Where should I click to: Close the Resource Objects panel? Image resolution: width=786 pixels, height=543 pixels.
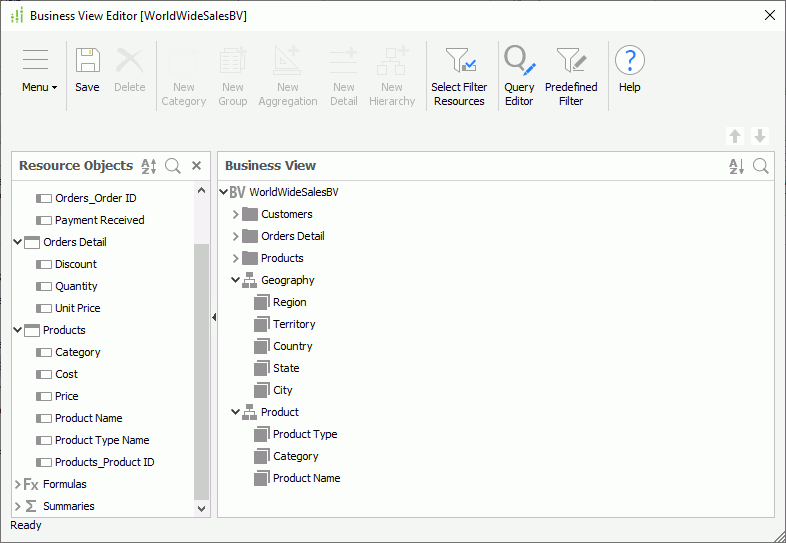pyautogui.click(x=197, y=166)
